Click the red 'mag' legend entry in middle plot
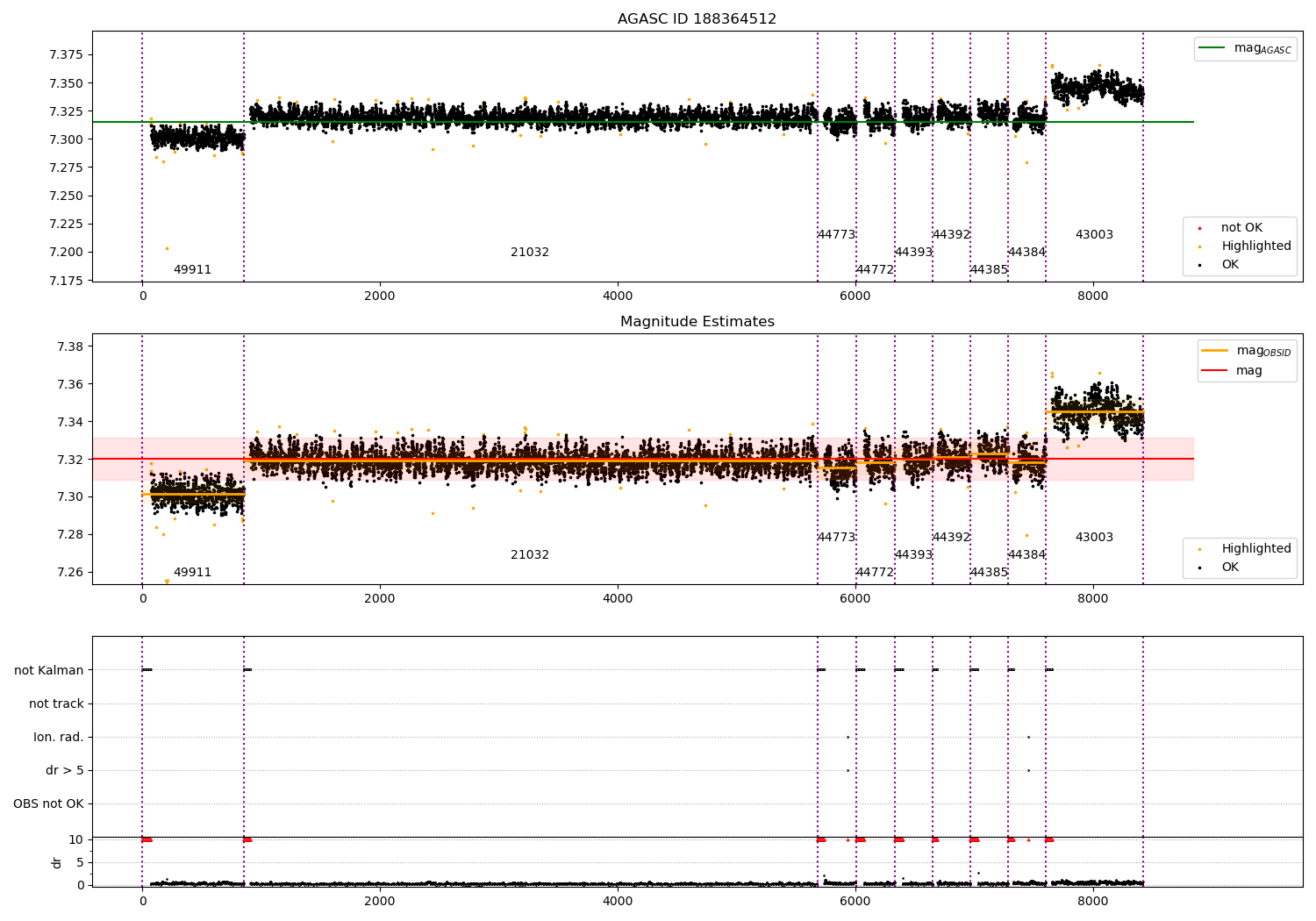The image size is (1316, 921). pyautogui.click(x=1232, y=371)
